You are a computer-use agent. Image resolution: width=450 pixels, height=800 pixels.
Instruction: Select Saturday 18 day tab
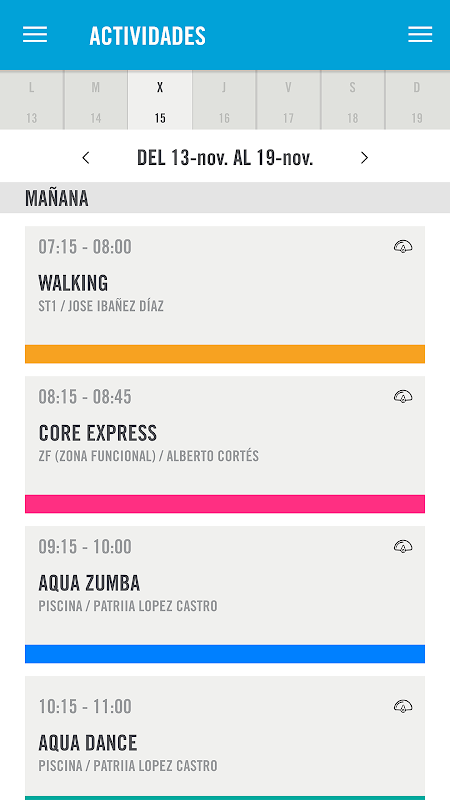click(x=353, y=100)
